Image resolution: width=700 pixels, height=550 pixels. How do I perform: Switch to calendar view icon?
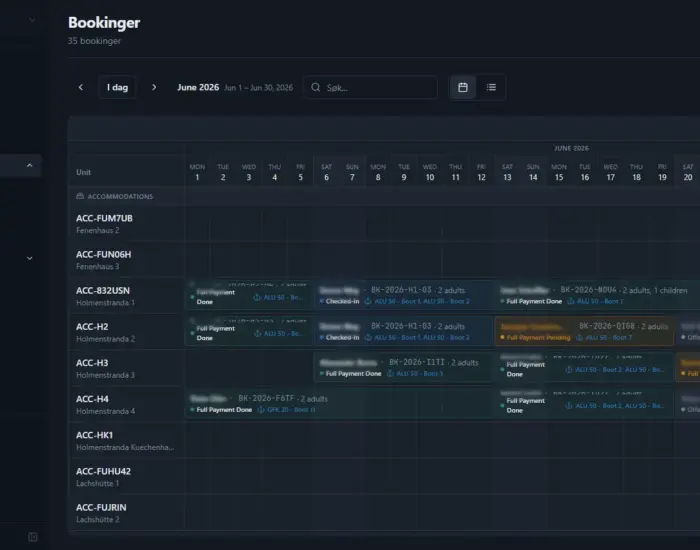(463, 87)
